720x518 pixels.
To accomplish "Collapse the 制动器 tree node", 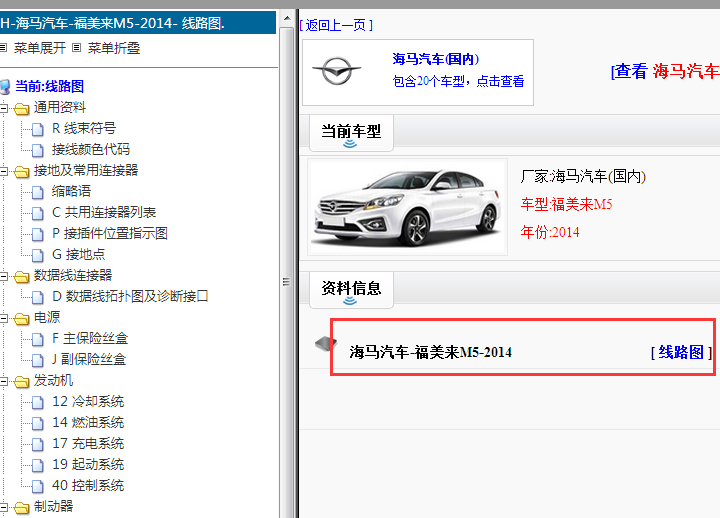I will tap(4, 507).
